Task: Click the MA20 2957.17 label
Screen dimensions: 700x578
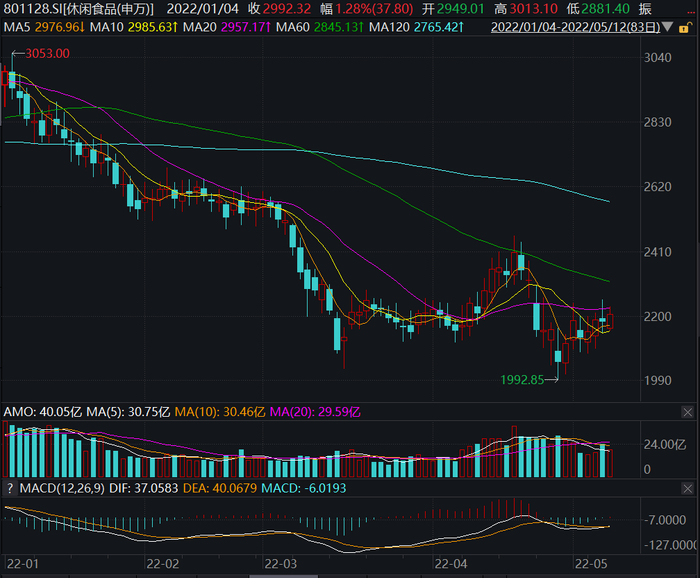Action: pos(227,27)
